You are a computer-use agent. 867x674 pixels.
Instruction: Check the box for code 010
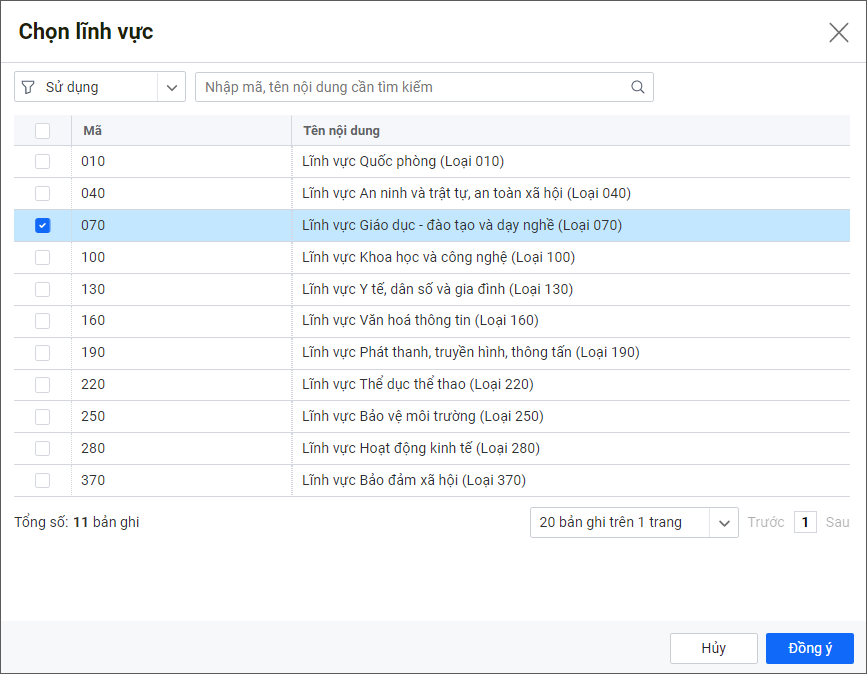(x=42, y=161)
